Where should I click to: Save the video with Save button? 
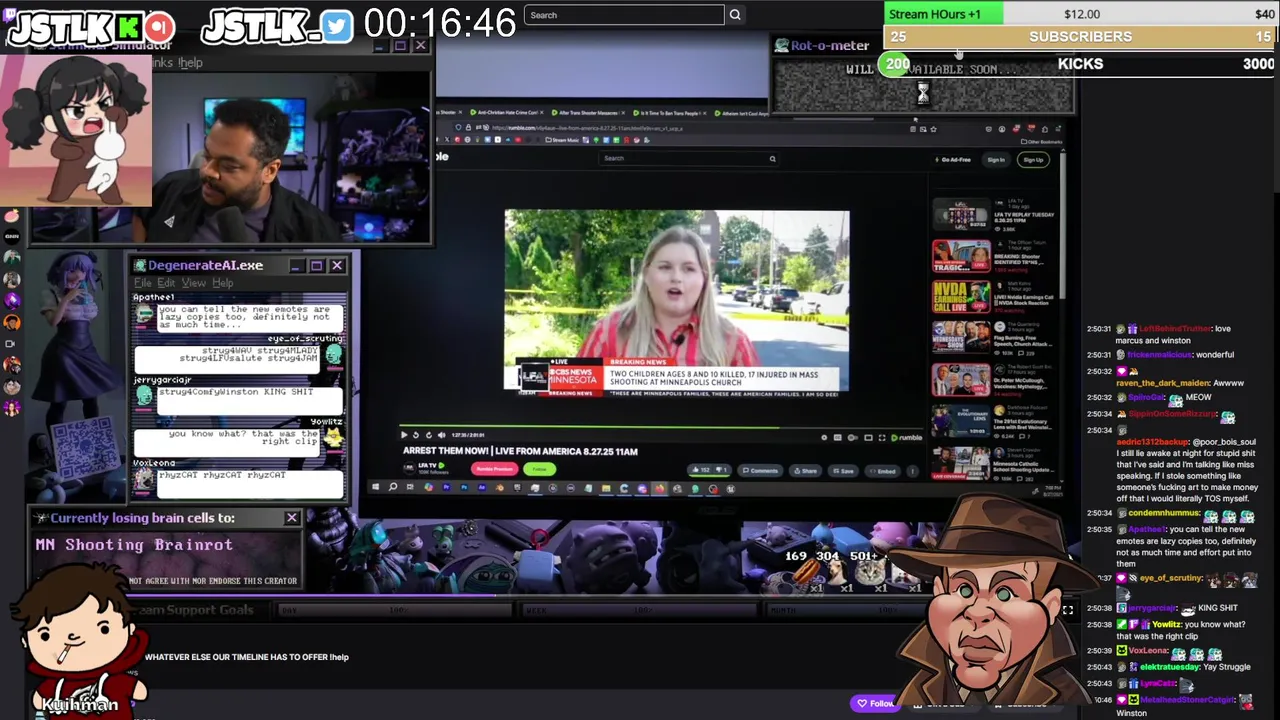tap(843, 470)
